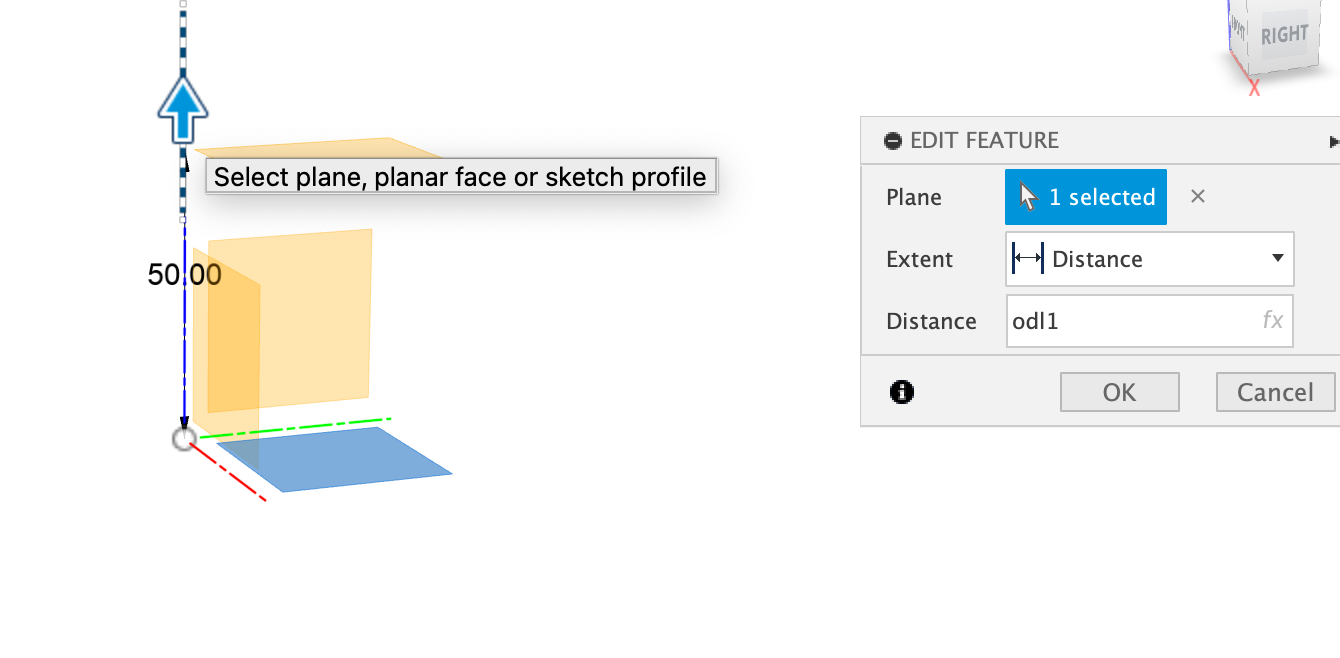This screenshot has width=1340, height=658.
Task: Click the Extent dropdown arrow
Action: 1277,259
